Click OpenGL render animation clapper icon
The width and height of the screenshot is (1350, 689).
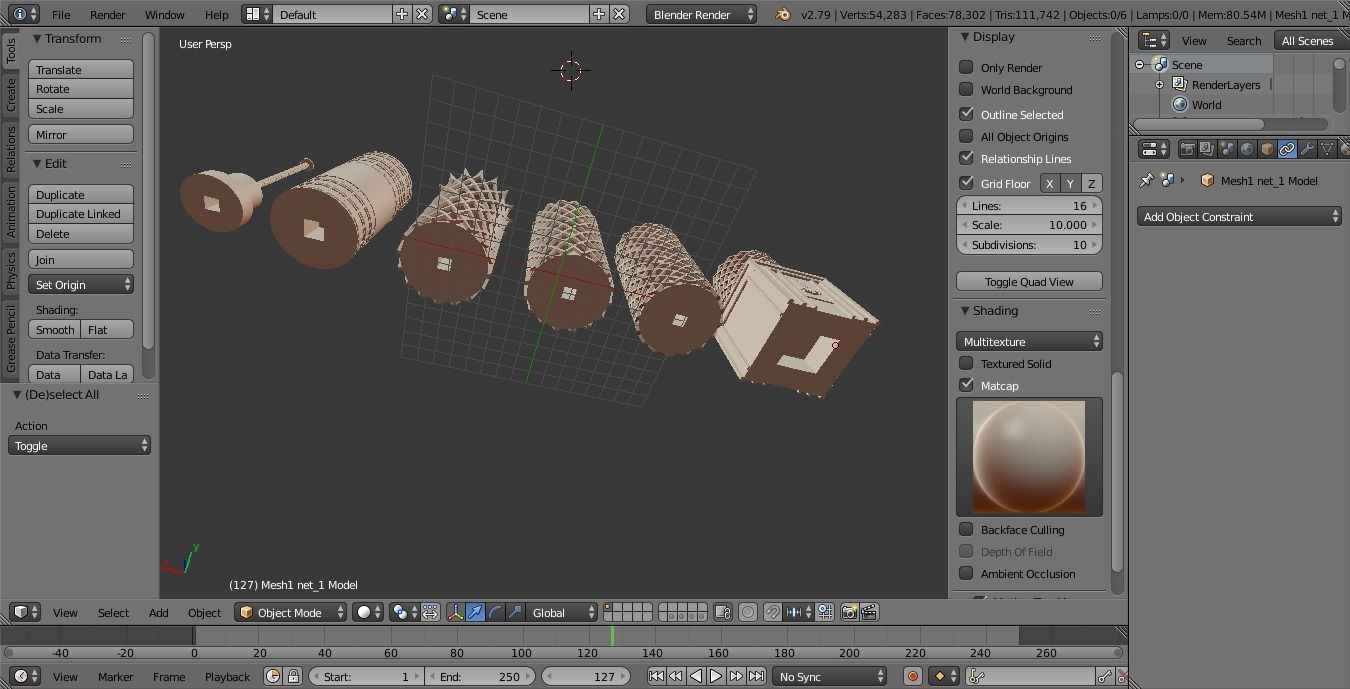tap(869, 612)
